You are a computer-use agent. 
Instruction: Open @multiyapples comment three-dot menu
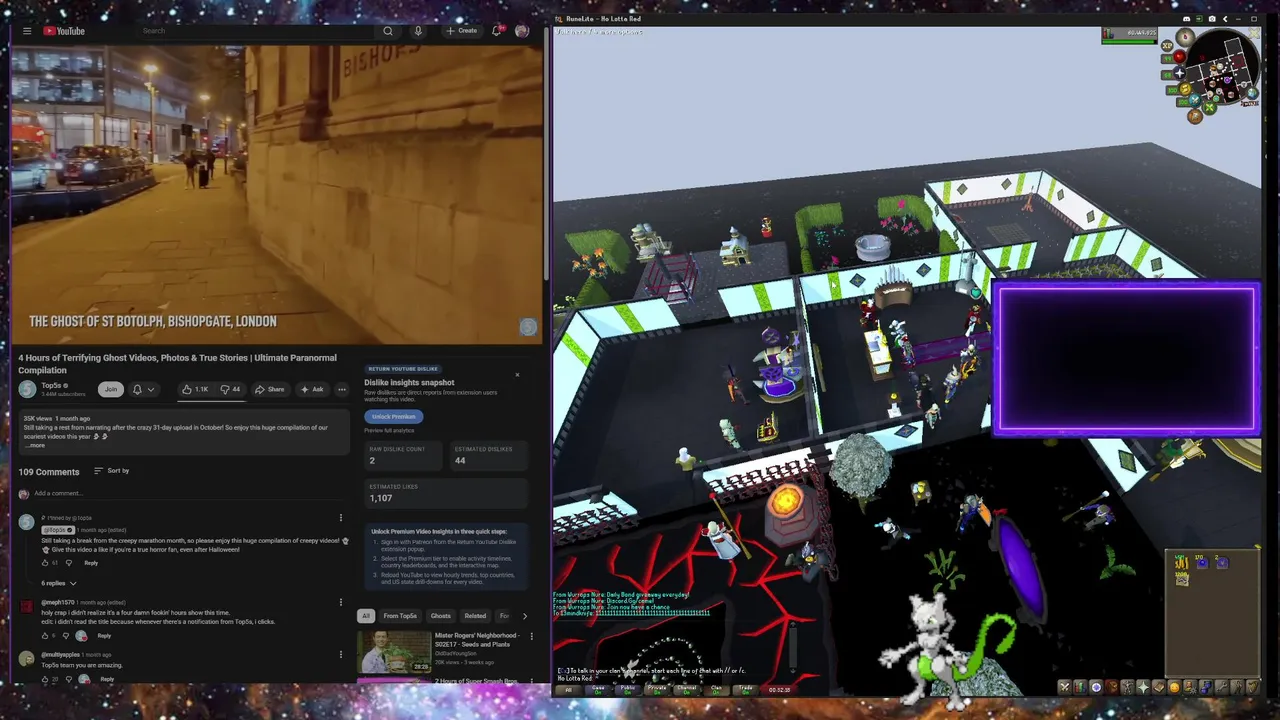click(341, 655)
